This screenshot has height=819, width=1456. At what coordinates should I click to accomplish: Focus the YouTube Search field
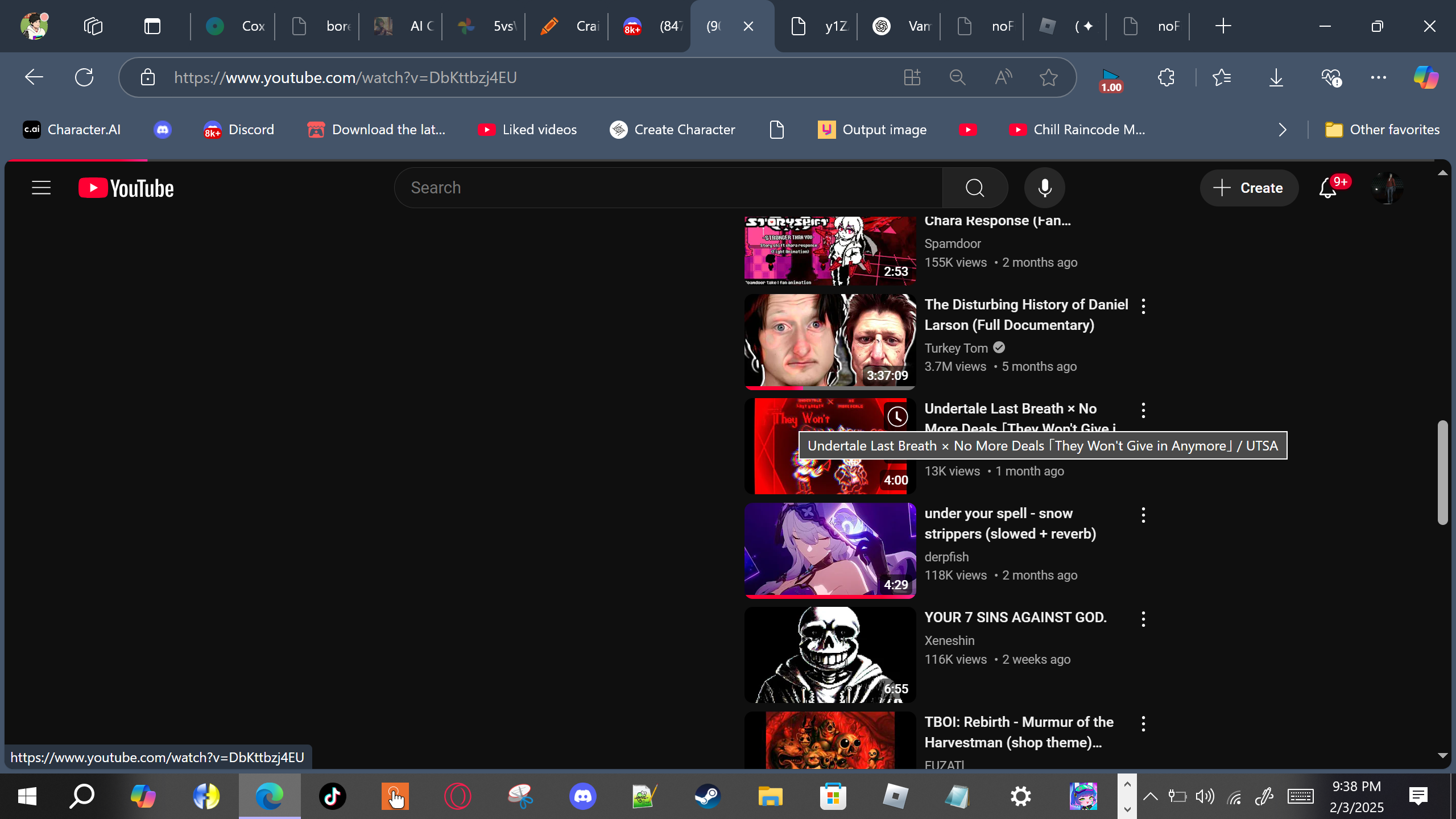pos(669,188)
